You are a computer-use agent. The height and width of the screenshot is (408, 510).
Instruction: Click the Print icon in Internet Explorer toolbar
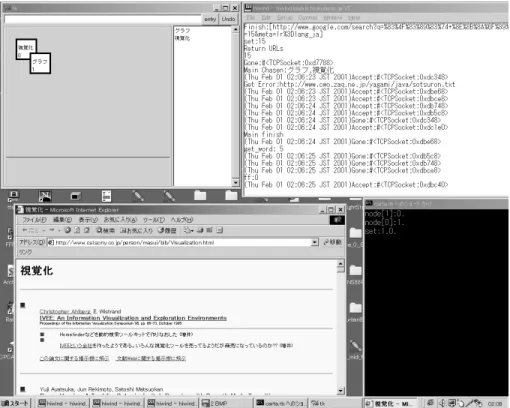200,230
